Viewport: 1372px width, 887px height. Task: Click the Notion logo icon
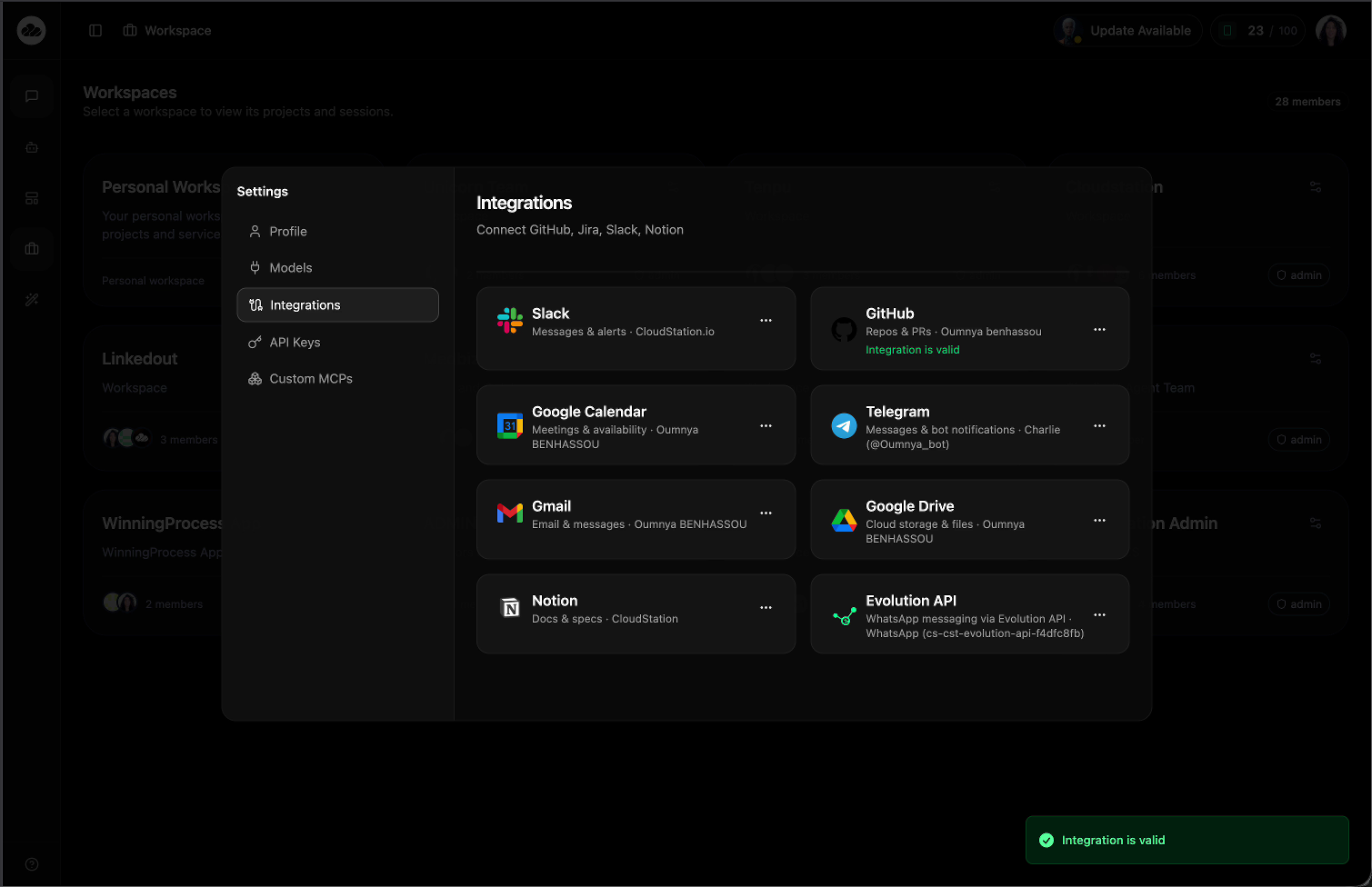510,608
